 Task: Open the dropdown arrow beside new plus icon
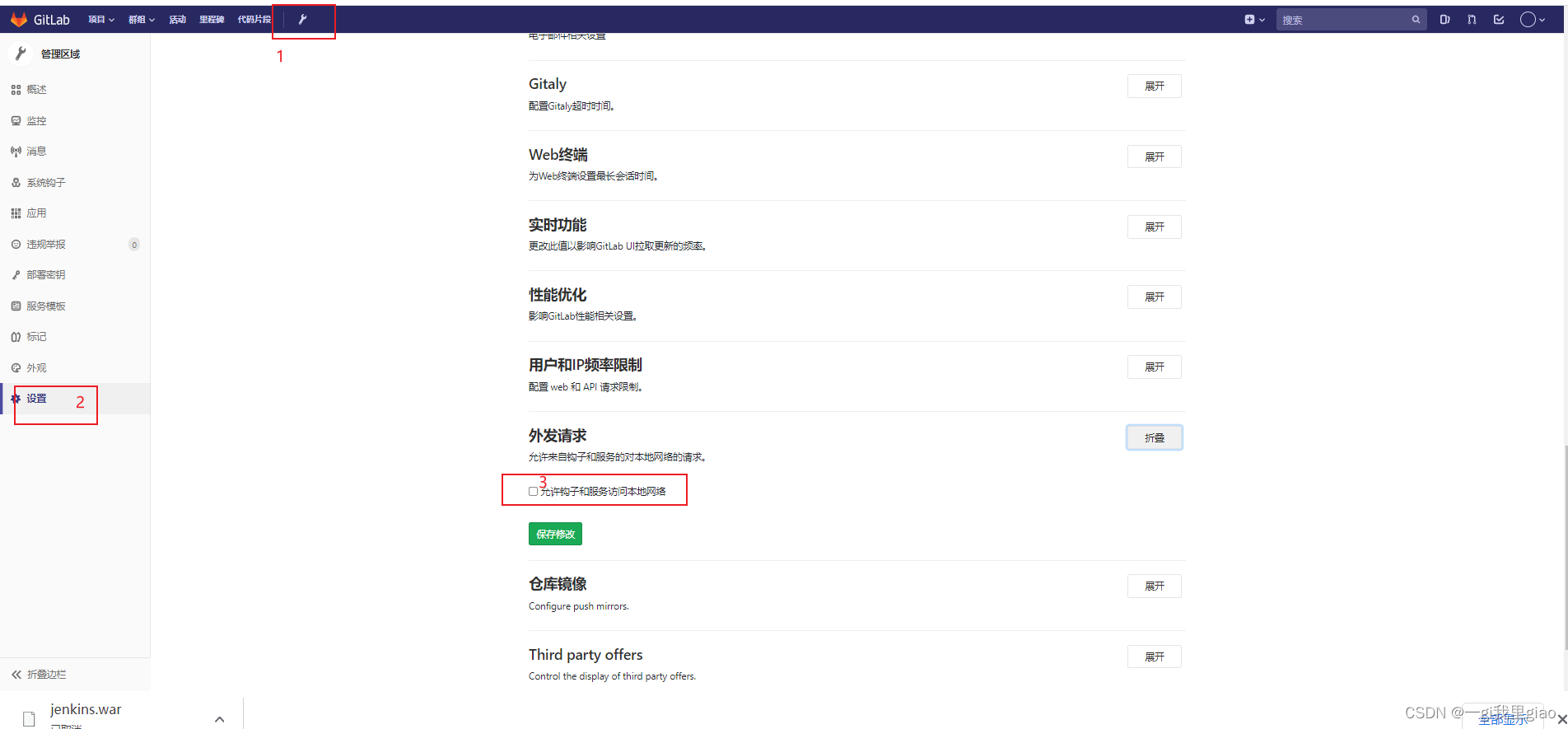click(x=1262, y=20)
